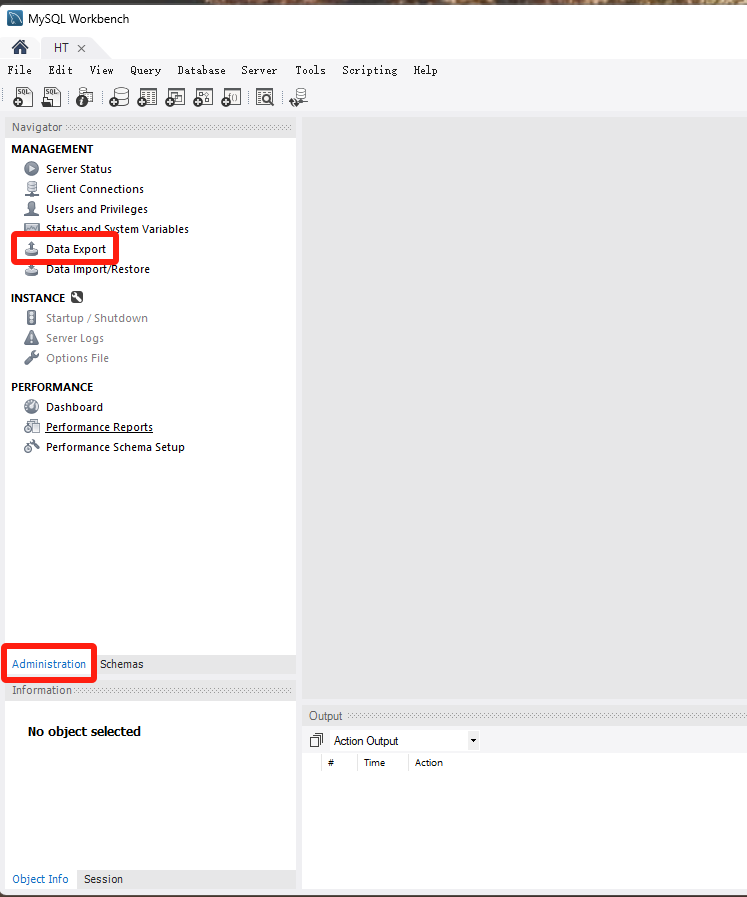The height and width of the screenshot is (897, 747).
Task: Click the Data Import/Restore icon
Action: coord(31,269)
